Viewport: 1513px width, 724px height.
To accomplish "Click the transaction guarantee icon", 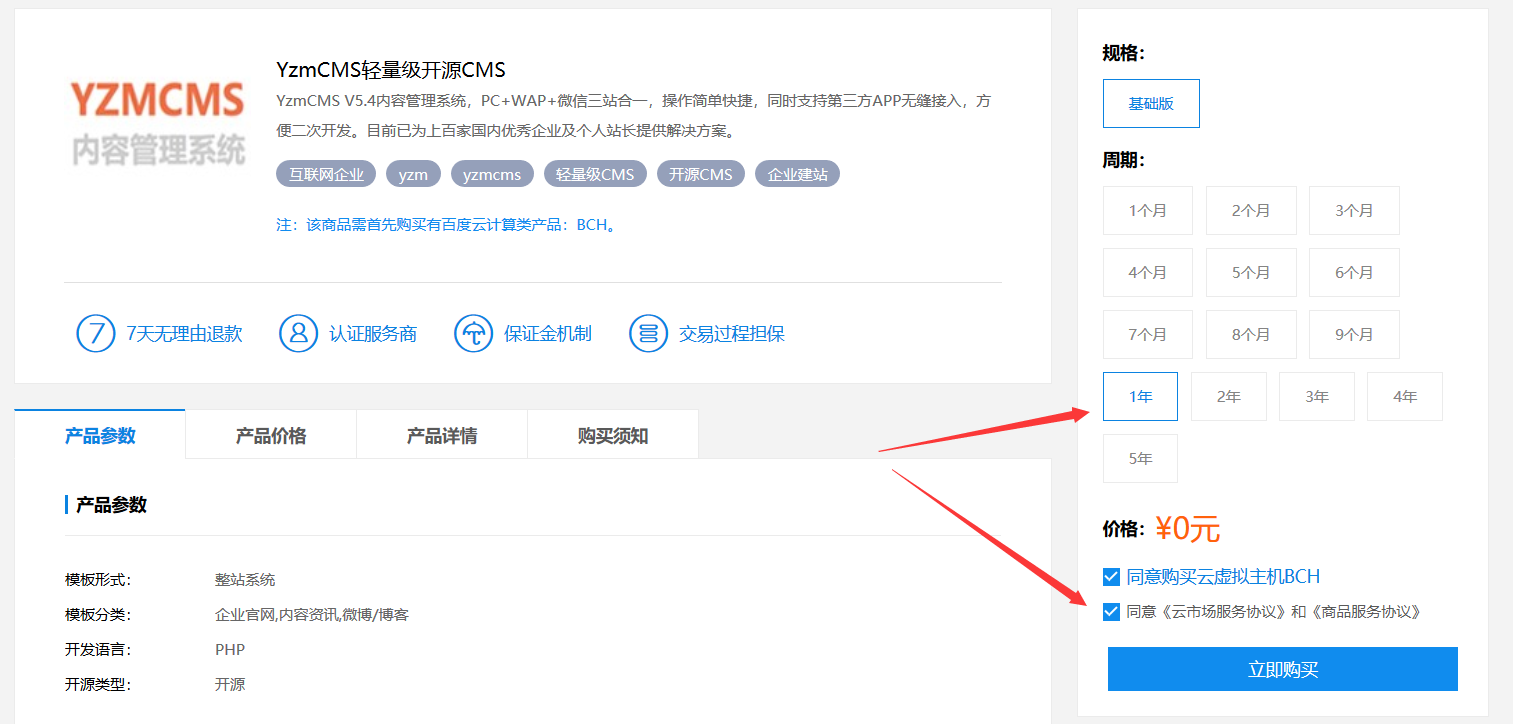I will tap(648, 333).
